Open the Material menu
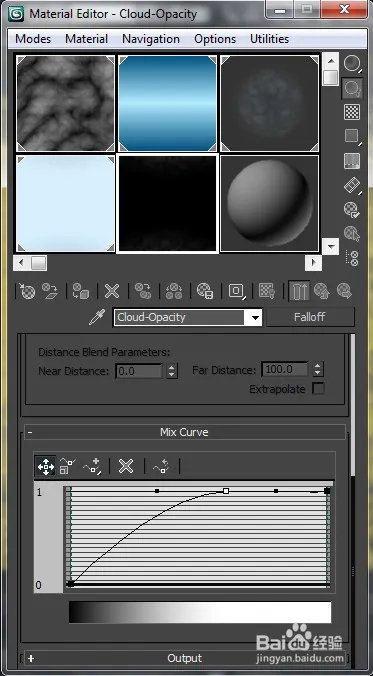This screenshot has height=676, width=373. [x=87, y=39]
